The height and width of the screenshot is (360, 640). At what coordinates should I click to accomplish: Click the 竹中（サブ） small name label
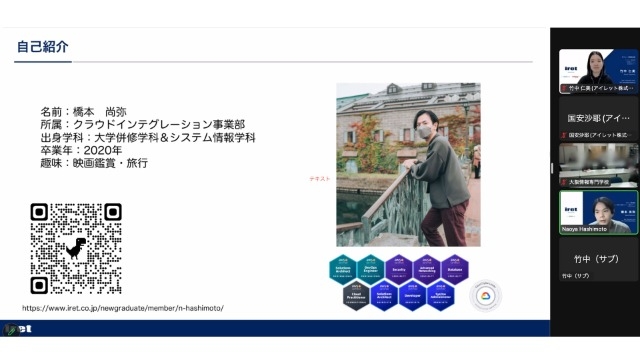[575, 276]
